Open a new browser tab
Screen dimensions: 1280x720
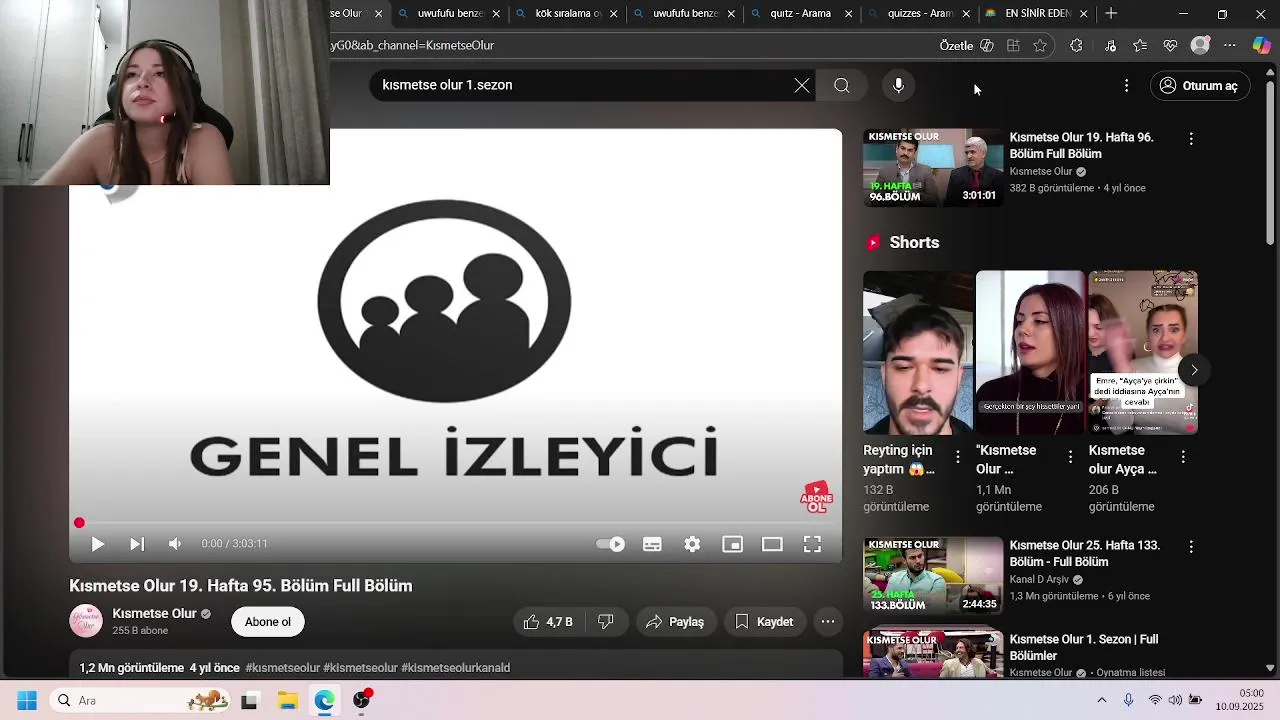coord(1111,14)
